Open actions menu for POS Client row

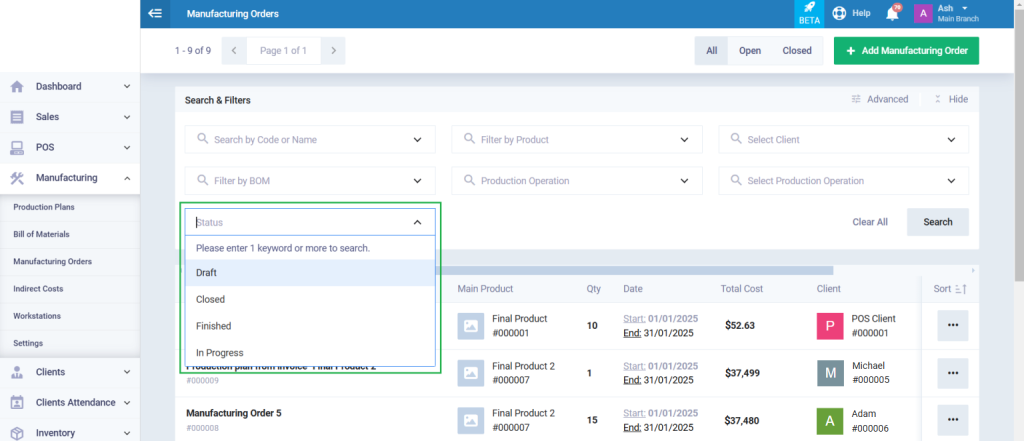[x=953, y=325]
